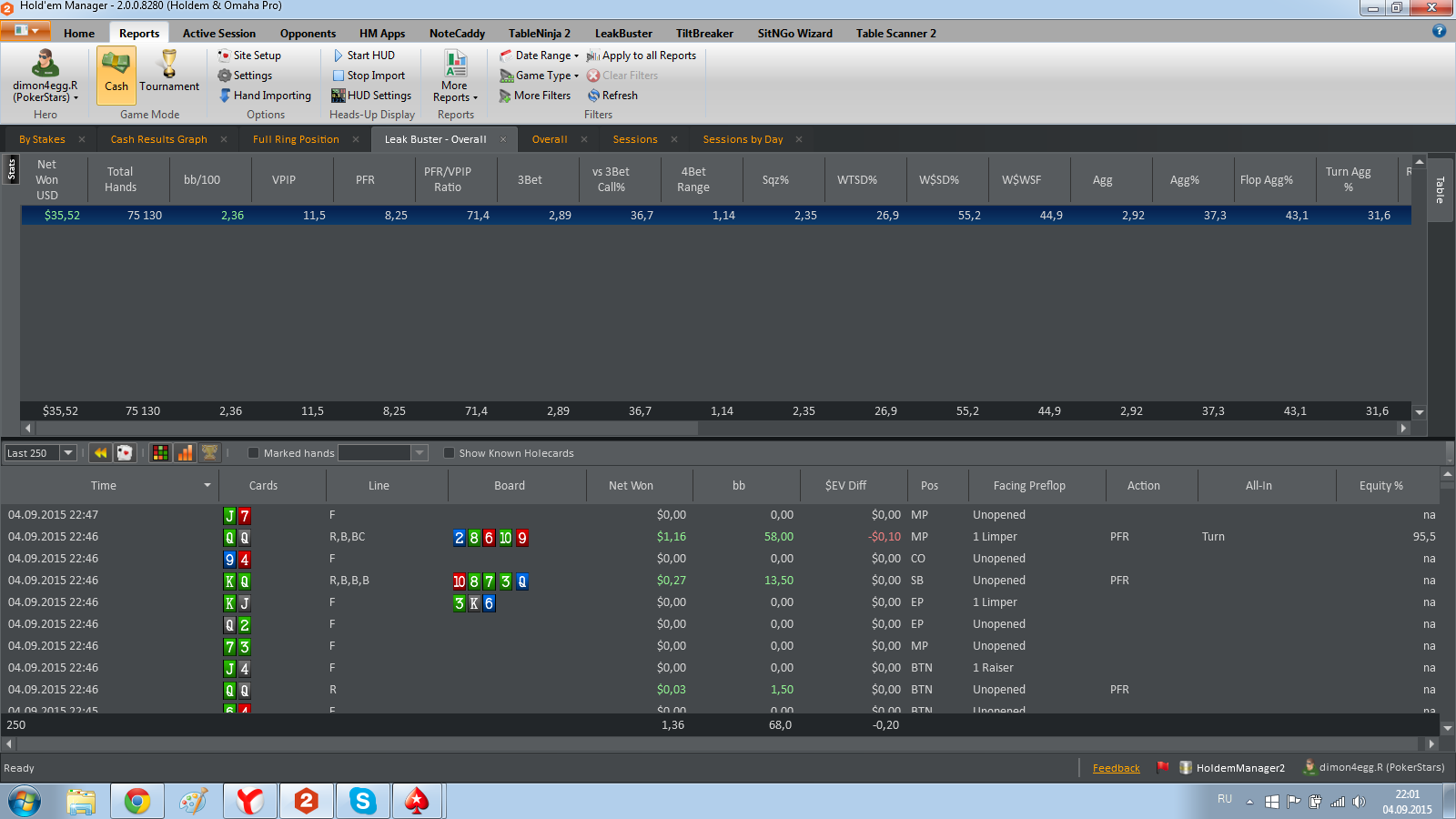Open Settings in the Options group
The width and height of the screenshot is (1456, 819).
pos(245,76)
